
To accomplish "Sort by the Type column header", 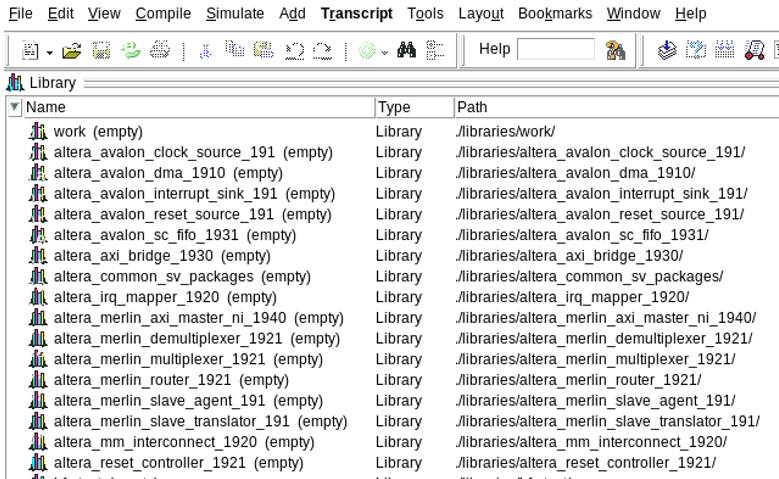I will coord(415,107).
